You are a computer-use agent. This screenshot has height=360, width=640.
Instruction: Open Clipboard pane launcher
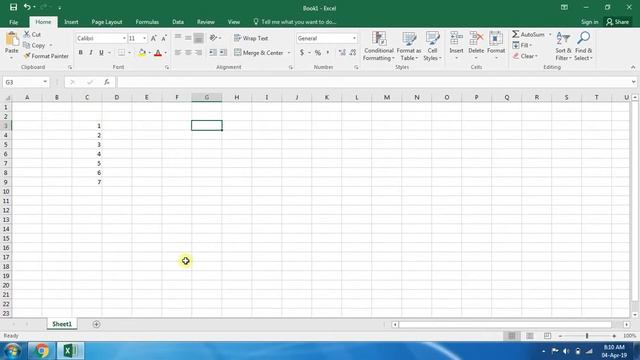70,67
